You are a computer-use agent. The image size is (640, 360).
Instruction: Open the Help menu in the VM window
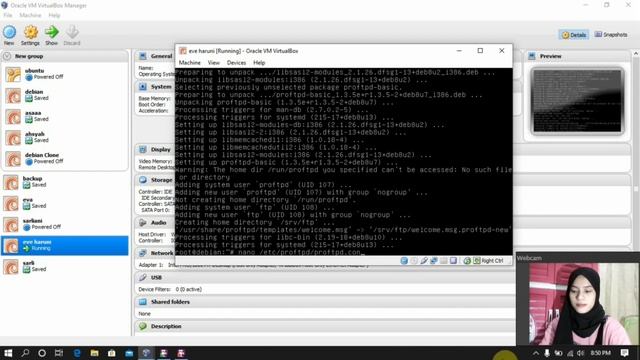pos(259,62)
